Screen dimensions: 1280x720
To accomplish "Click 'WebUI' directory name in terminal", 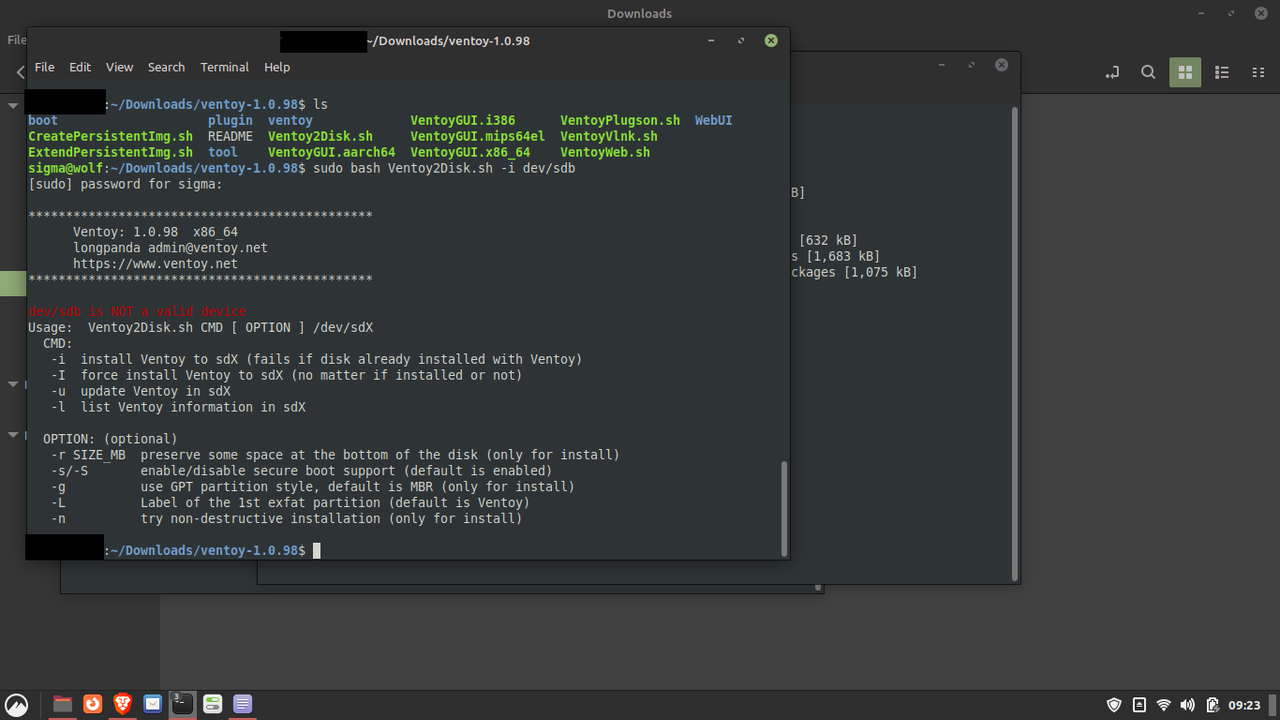I will coord(714,120).
